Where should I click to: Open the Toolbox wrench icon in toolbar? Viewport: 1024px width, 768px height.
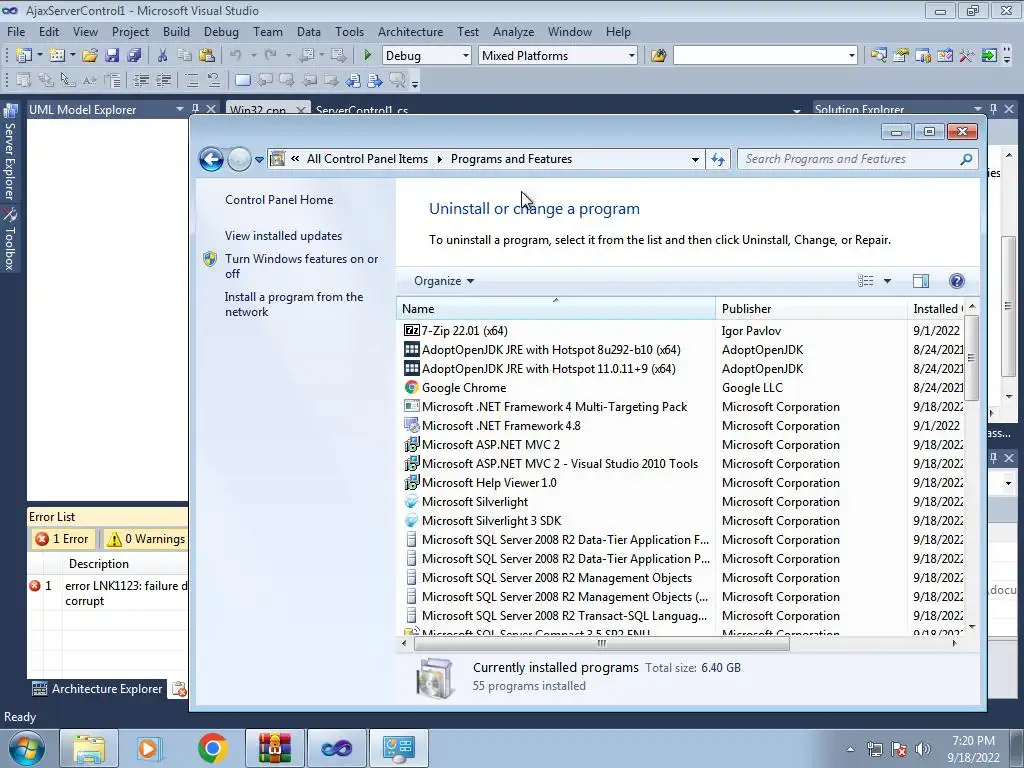pos(967,56)
